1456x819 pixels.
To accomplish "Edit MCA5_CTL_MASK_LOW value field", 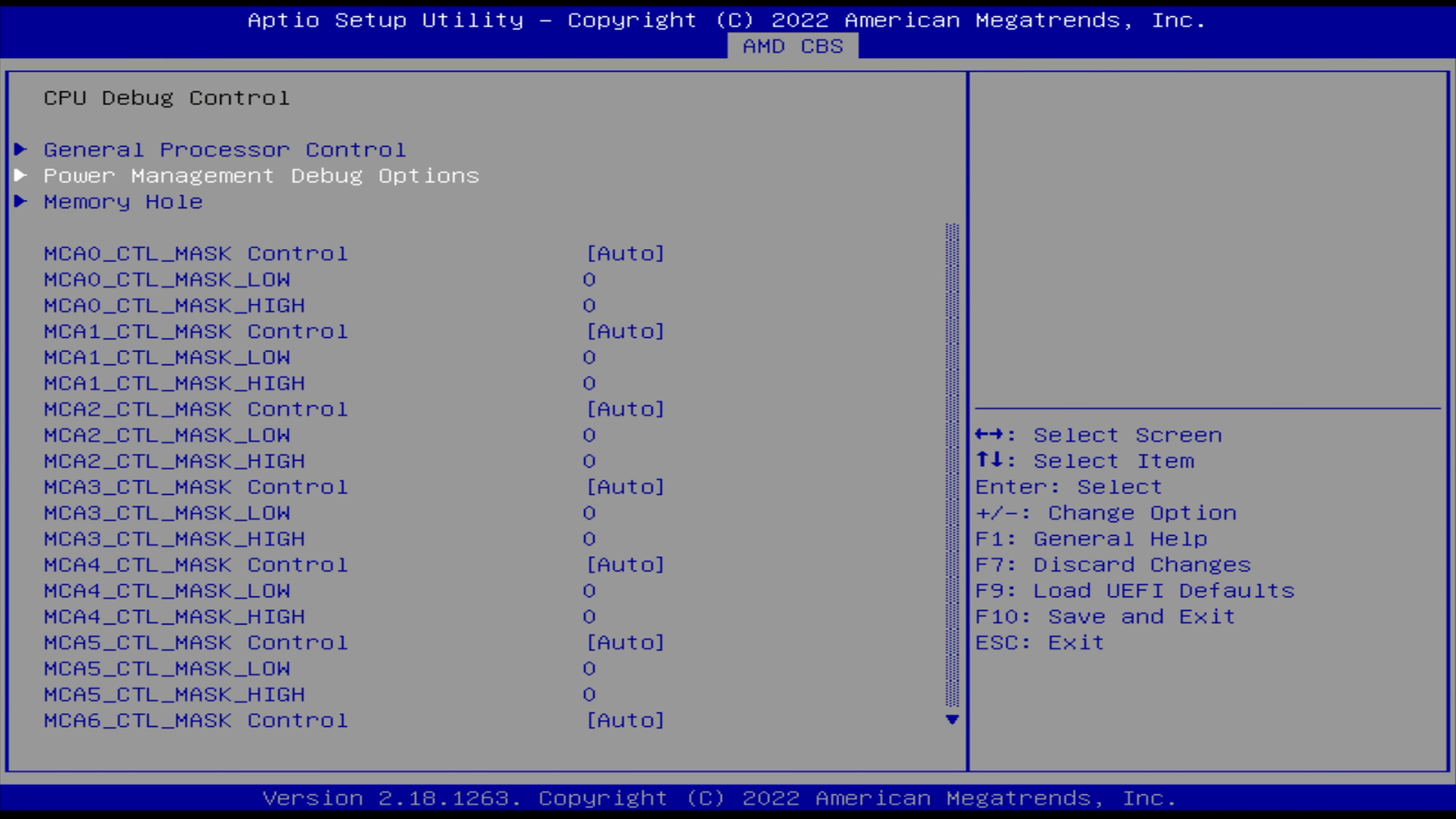I will (x=590, y=668).
